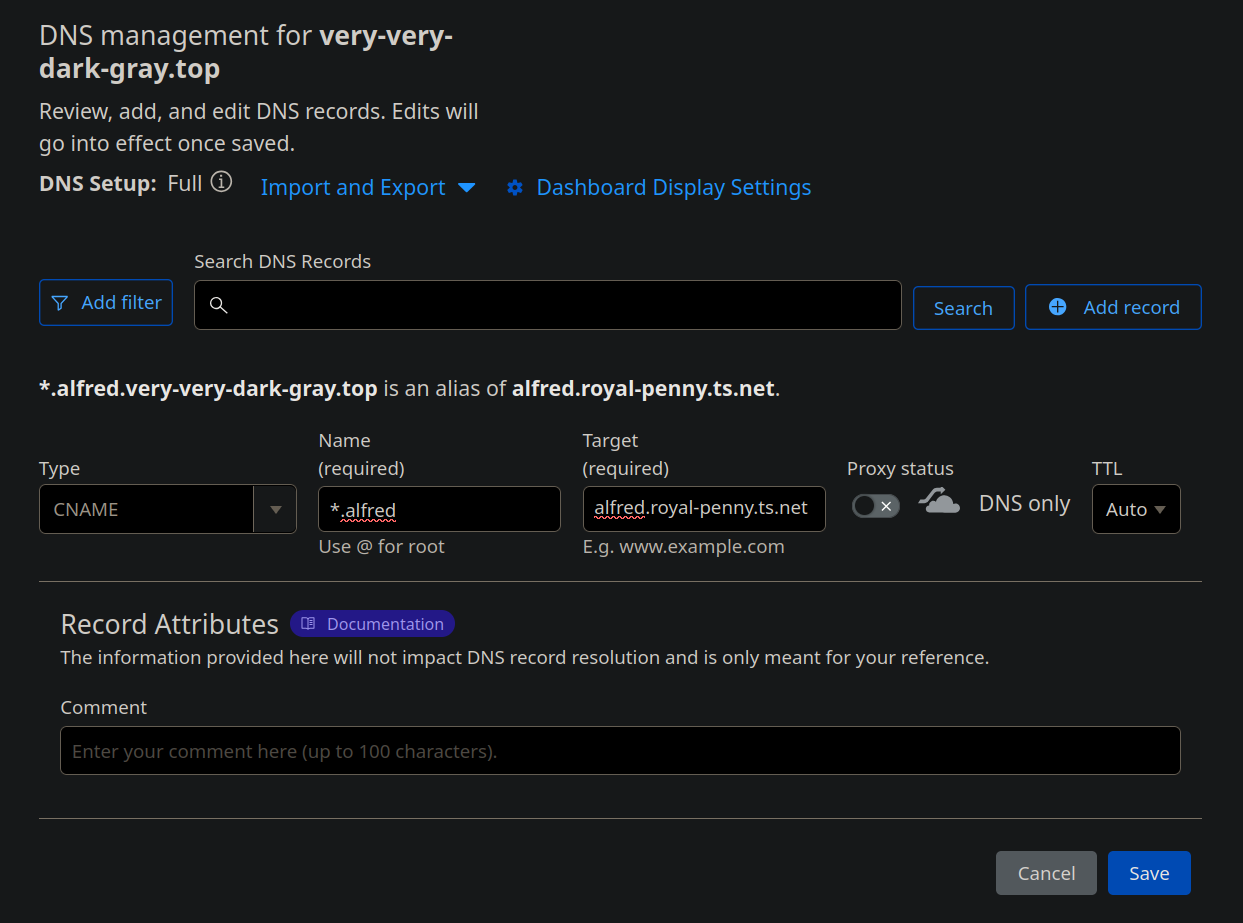Toggle the Proxy status switch
The image size is (1243, 923).
pyautogui.click(x=875, y=506)
